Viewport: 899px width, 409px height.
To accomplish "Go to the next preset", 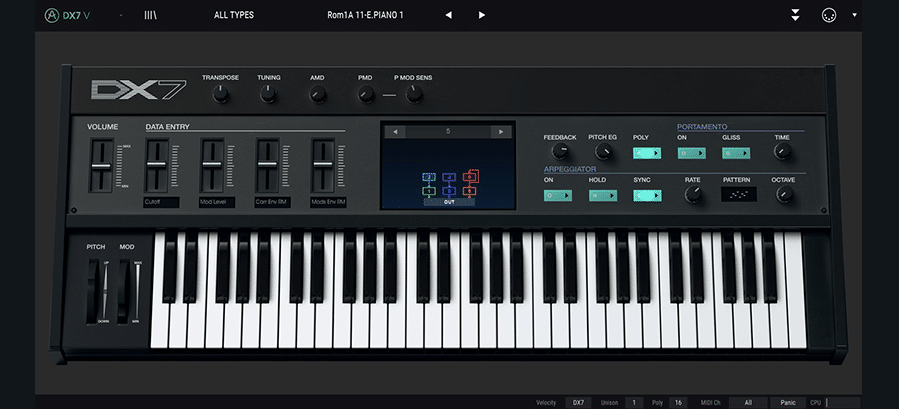I will 482,15.
